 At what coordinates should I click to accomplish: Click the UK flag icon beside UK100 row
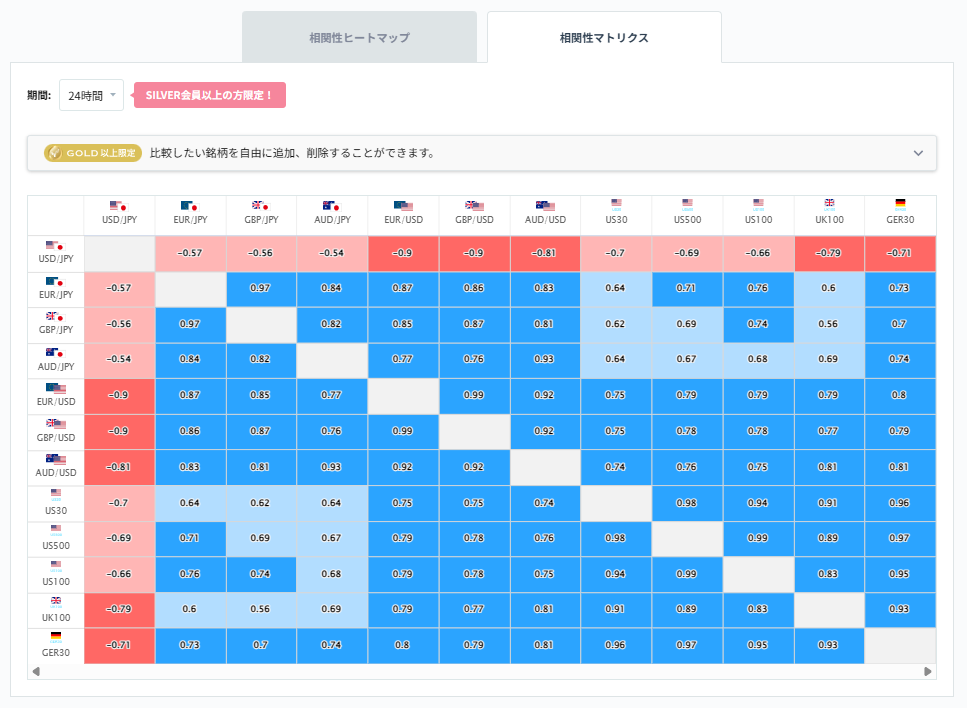(55, 602)
